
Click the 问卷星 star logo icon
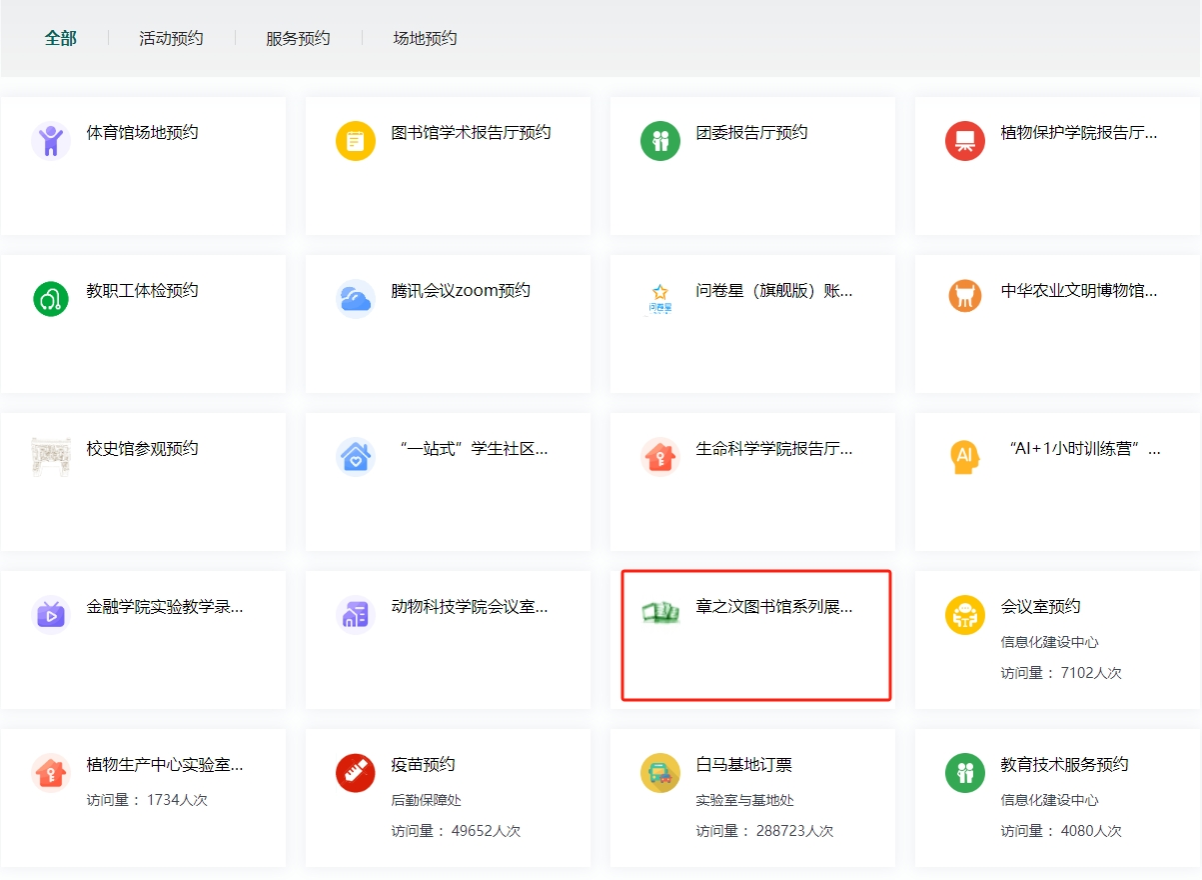coord(660,298)
